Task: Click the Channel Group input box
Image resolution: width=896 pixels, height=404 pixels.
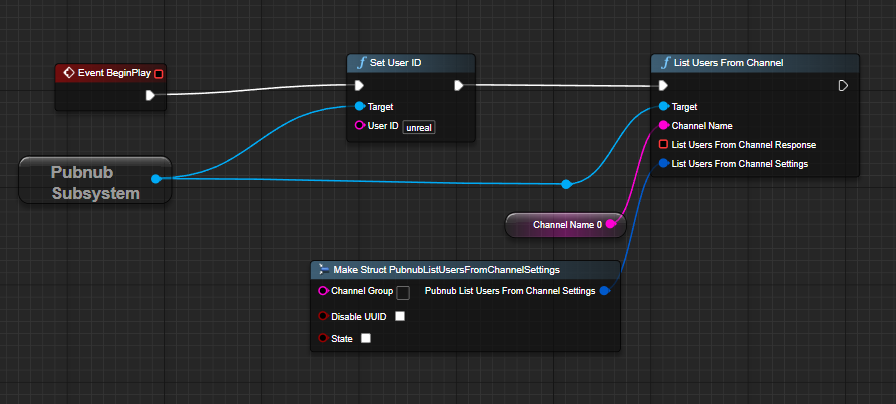Action: (x=403, y=293)
